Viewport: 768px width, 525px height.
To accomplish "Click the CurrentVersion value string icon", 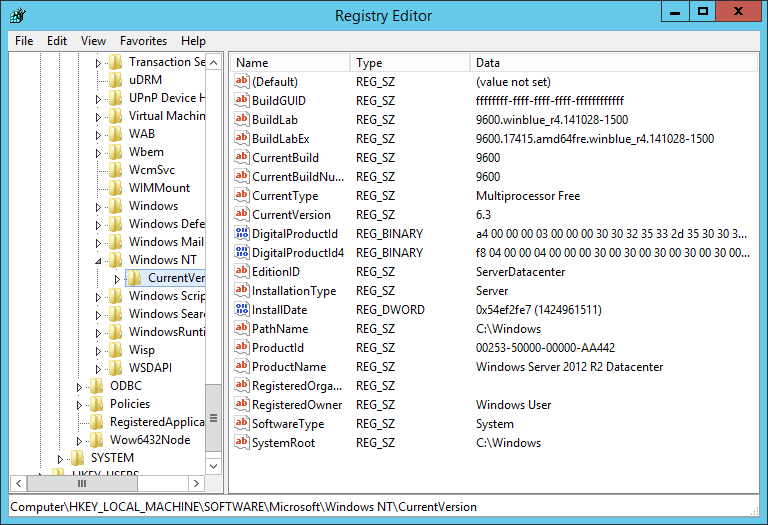I will click(x=241, y=215).
